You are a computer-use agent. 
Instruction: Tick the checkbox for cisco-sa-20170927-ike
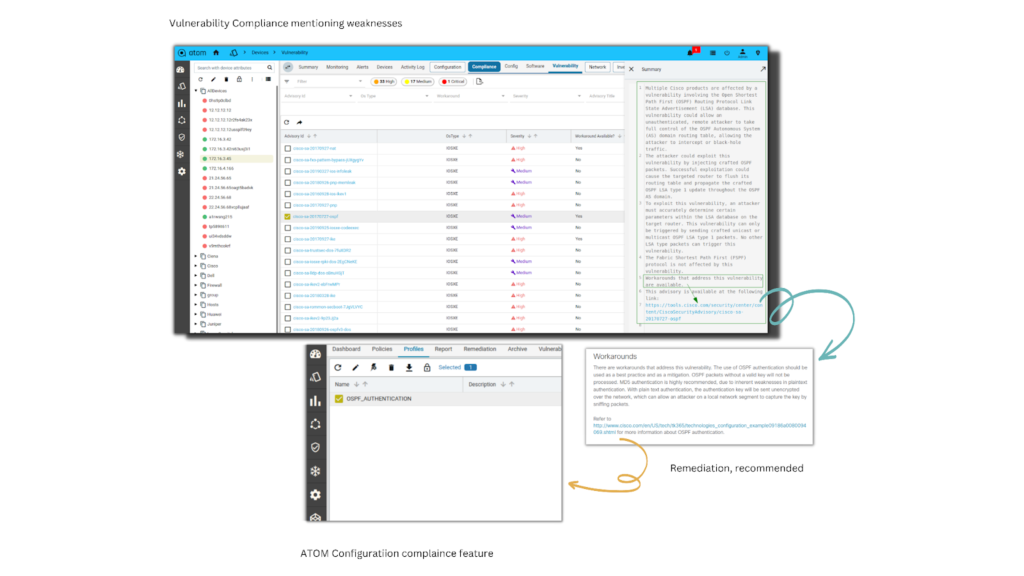tap(287, 239)
